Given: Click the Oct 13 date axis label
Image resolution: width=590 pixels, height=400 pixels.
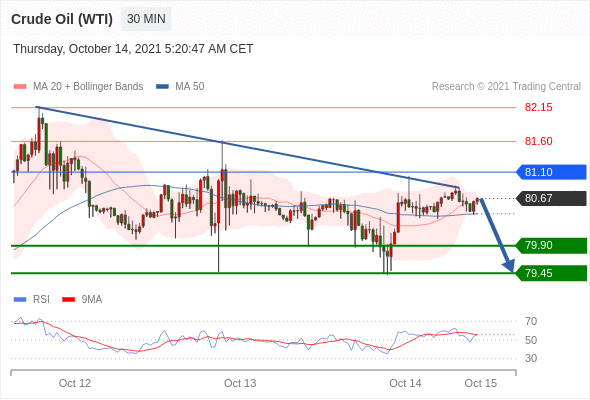Looking at the screenshot, I should tap(240, 383).
